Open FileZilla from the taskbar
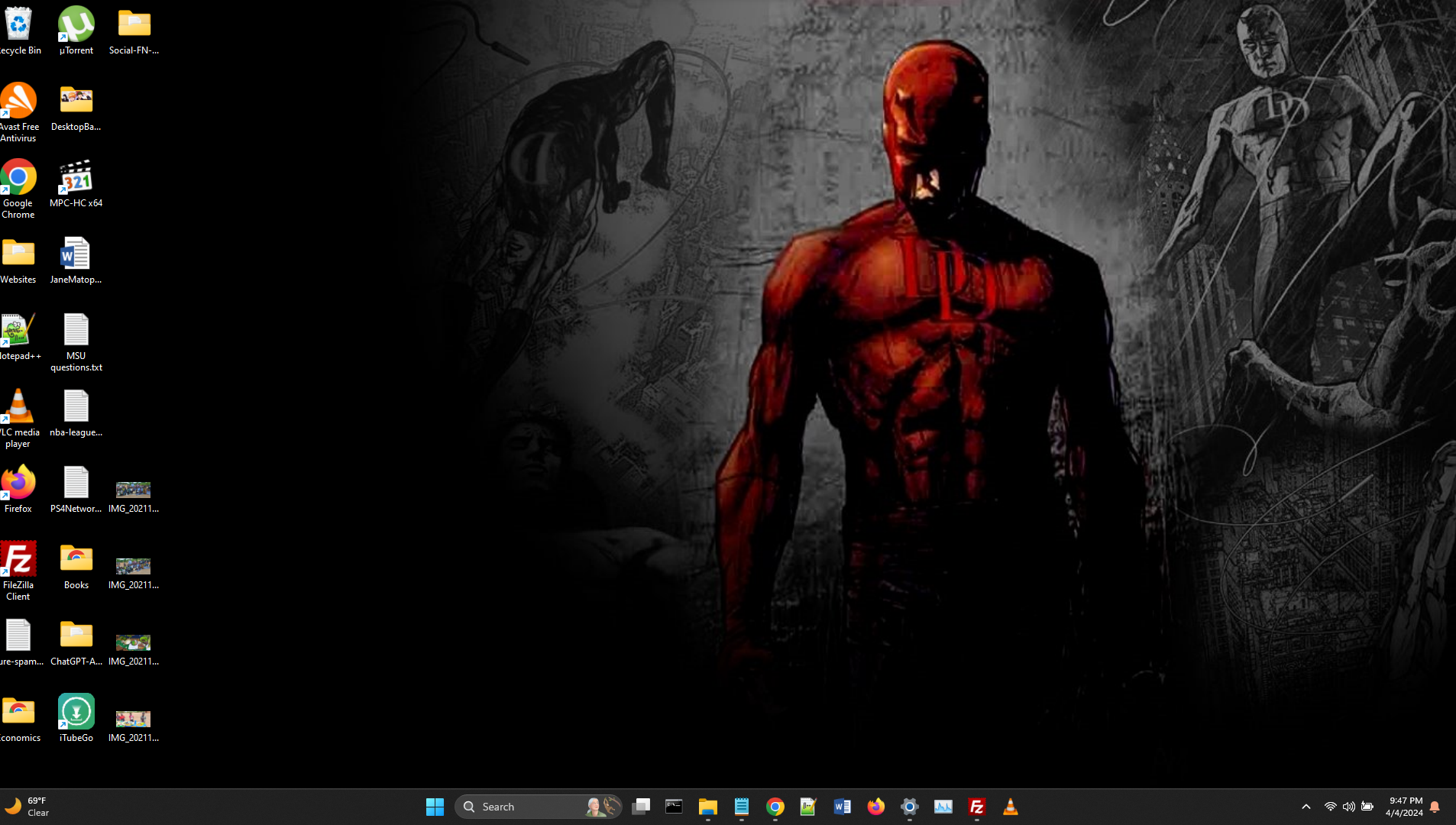Viewport: 1456px width, 825px height. (977, 807)
